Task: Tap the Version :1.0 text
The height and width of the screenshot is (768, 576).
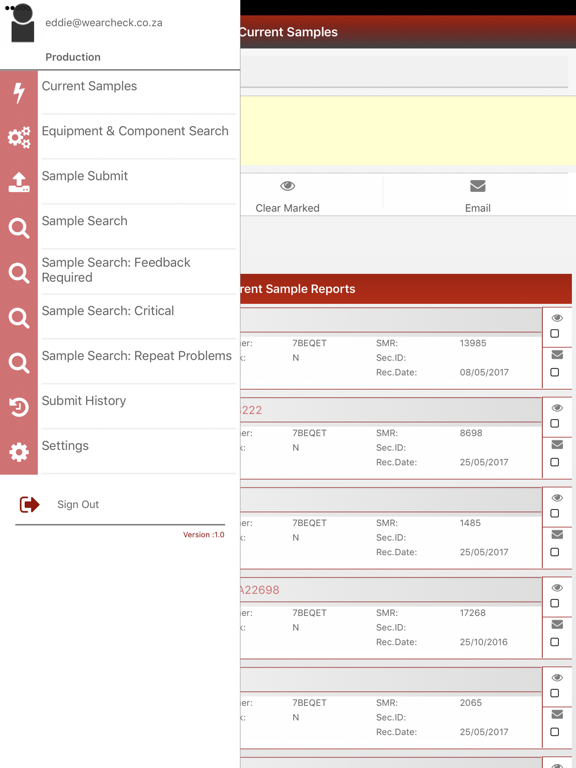Action: coord(204,534)
